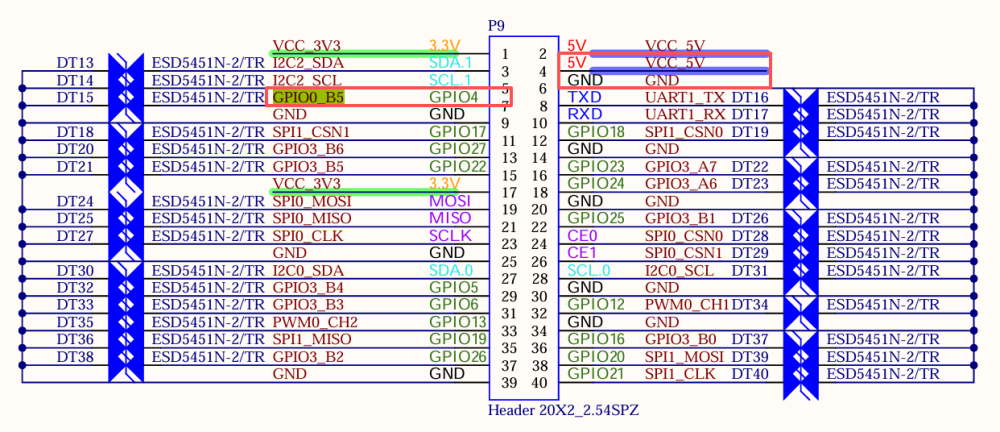Click the DT16 component designator
1000x432 pixels.
point(751,98)
